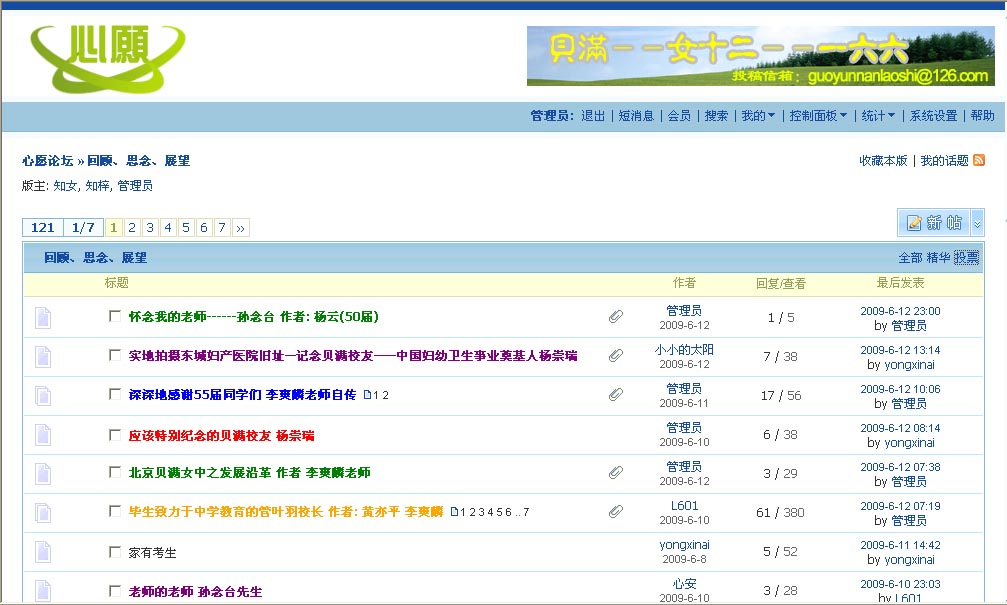The height and width of the screenshot is (605, 1007).
Task: Click the 心愿 forum logo
Action: (x=107, y=56)
